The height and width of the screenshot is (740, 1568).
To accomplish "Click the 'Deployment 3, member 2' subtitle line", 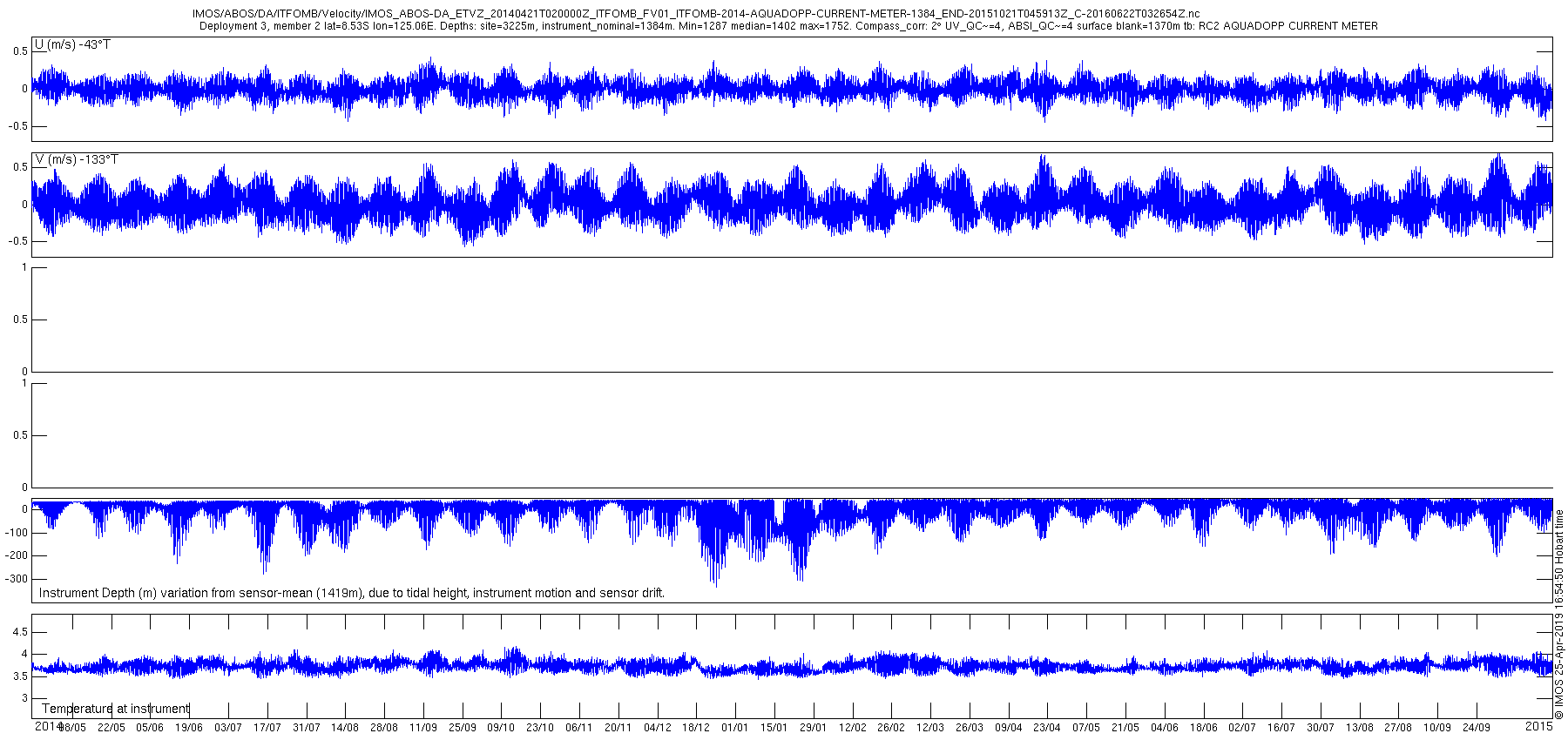I will click(x=788, y=26).
